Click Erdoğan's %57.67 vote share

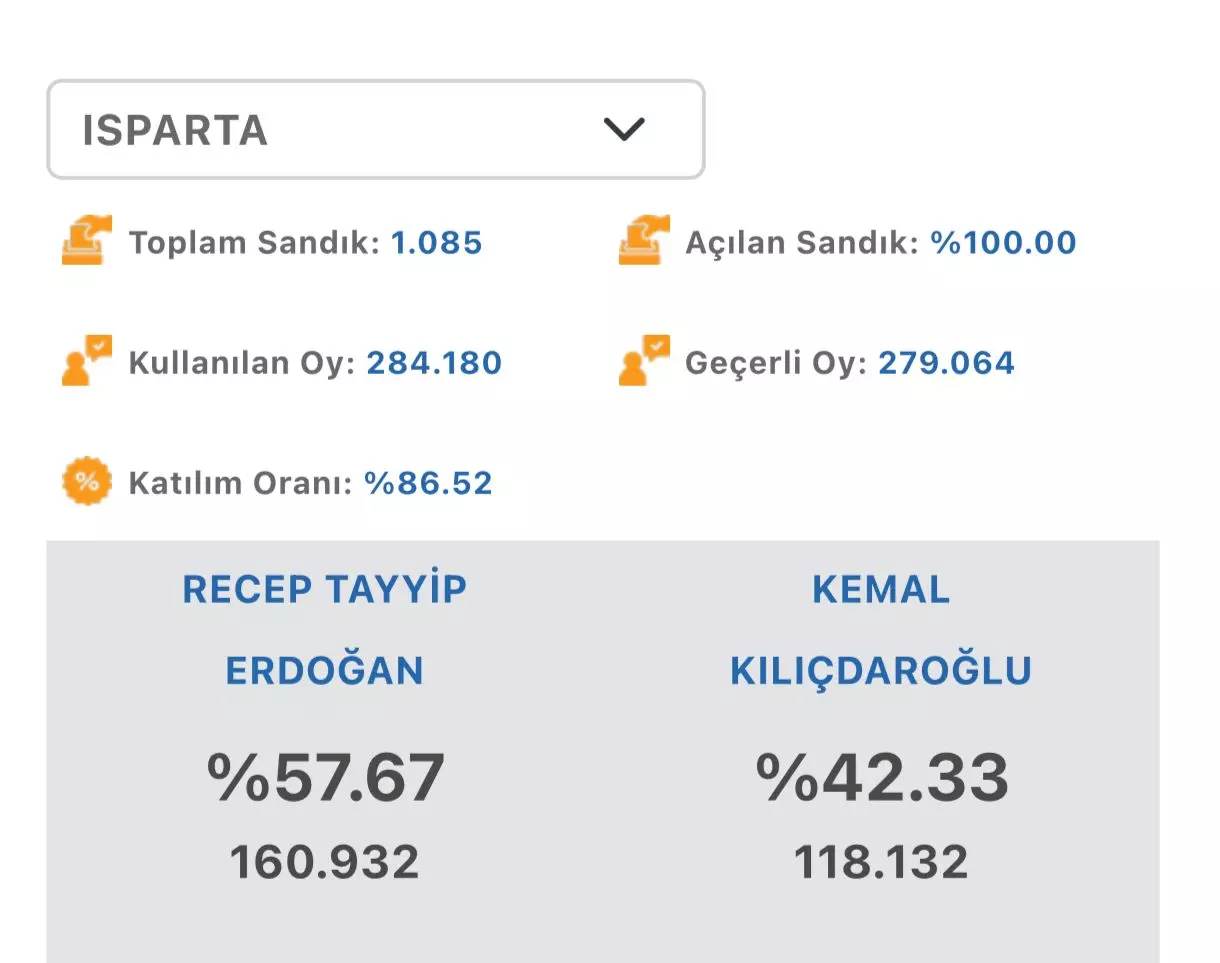[x=326, y=778]
